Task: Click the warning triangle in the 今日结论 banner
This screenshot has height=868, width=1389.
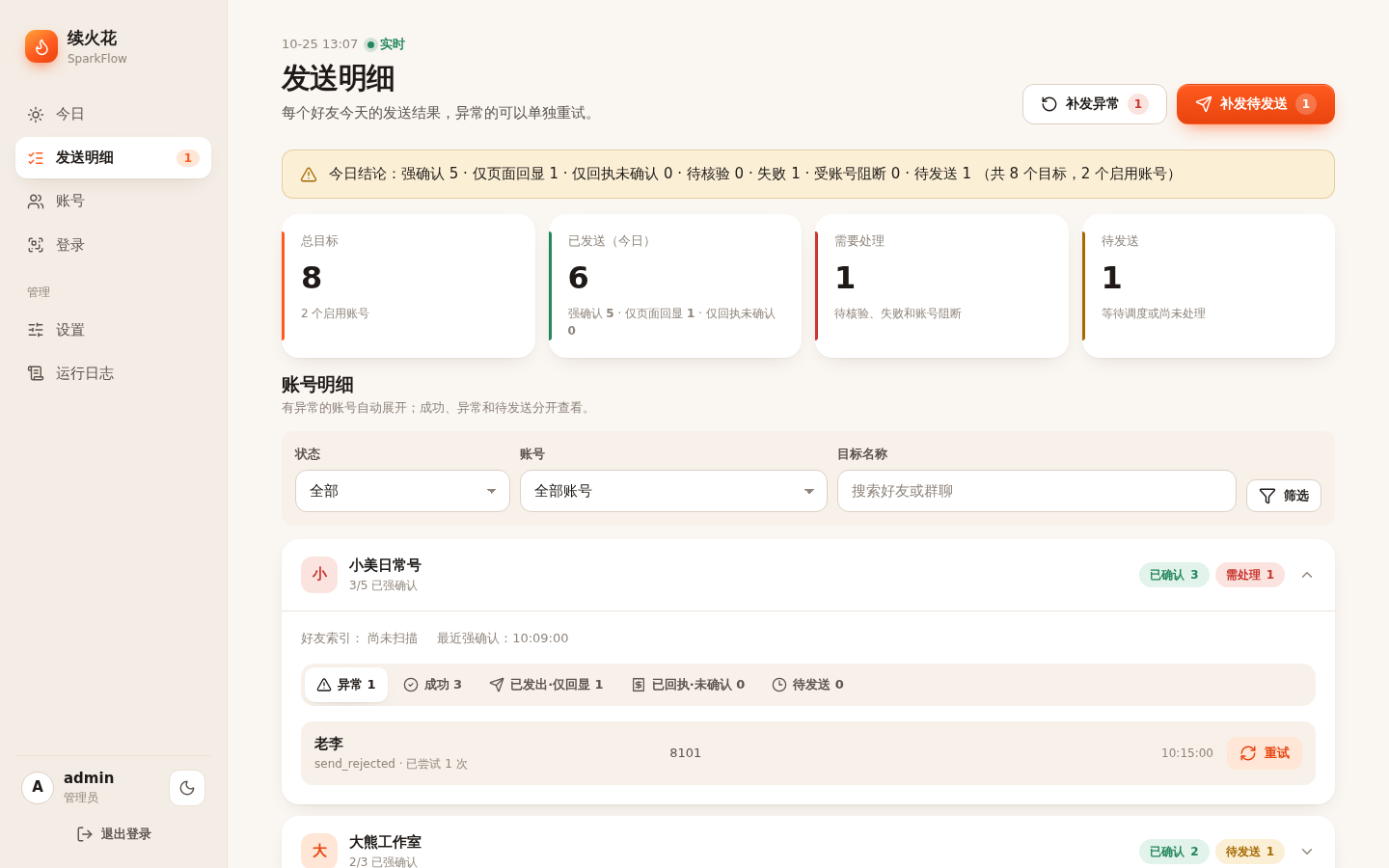Action: pyautogui.click(x=309, y=175)
